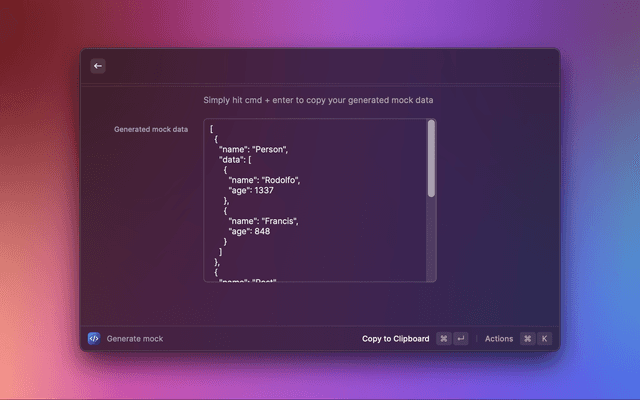Click the back arrow button
640x400 pixels.
point(98,66)
